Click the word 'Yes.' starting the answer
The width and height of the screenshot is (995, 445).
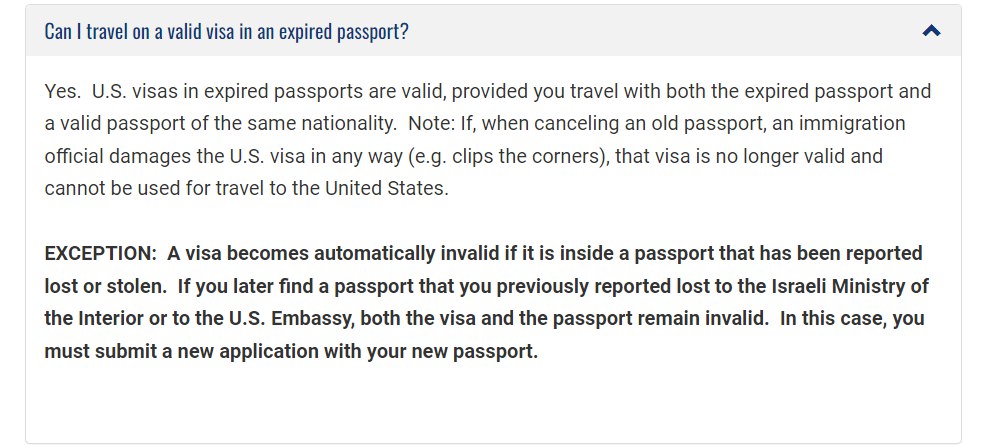(61, 92)
